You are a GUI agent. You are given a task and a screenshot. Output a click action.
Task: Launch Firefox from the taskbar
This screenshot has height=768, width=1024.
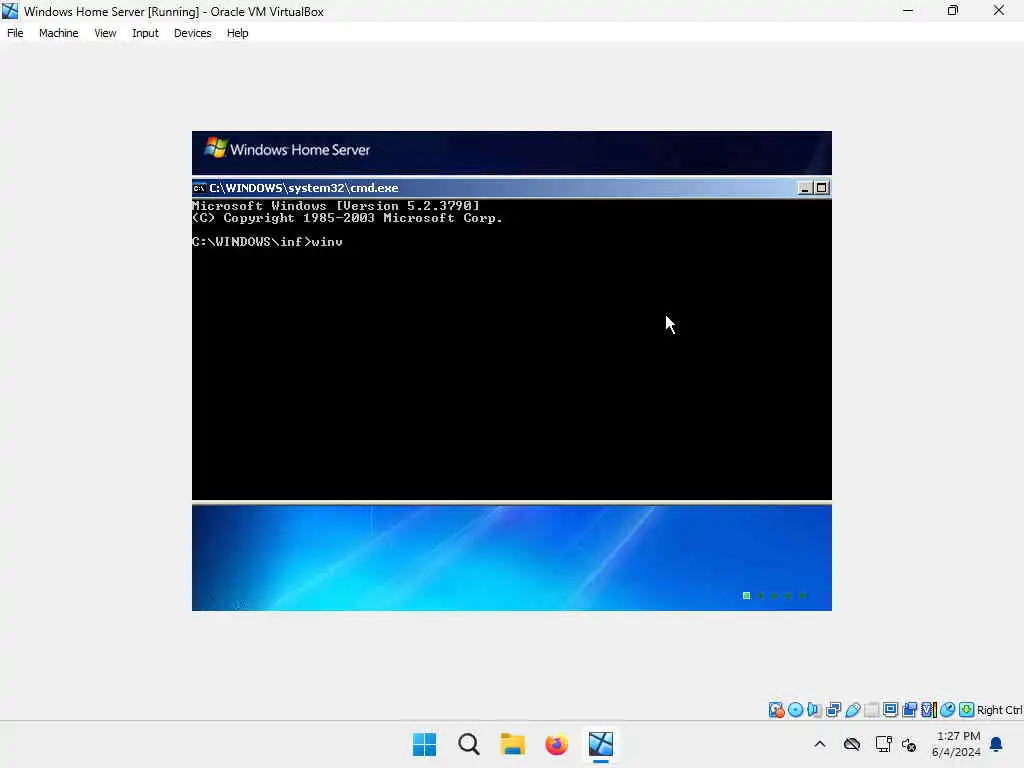coord(556,744)
